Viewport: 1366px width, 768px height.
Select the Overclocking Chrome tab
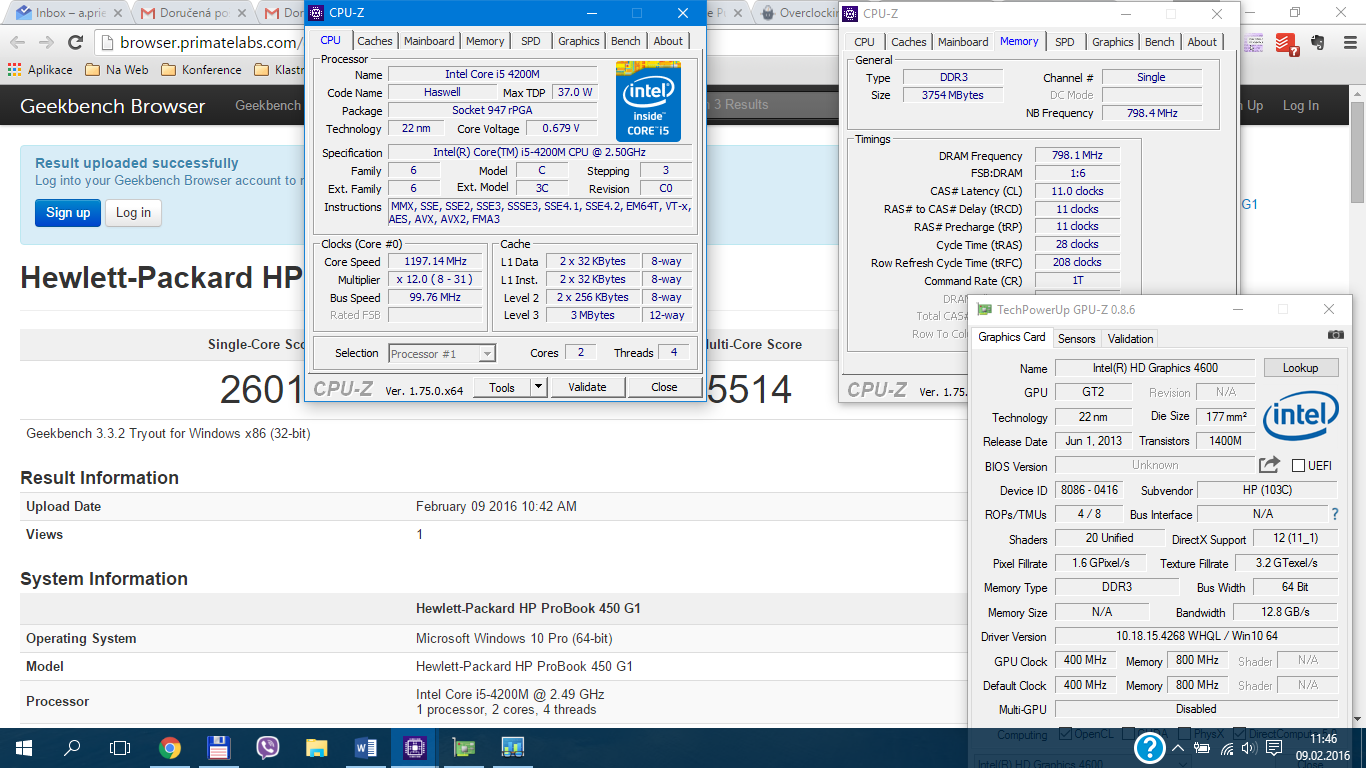click(x=796, y=14)
